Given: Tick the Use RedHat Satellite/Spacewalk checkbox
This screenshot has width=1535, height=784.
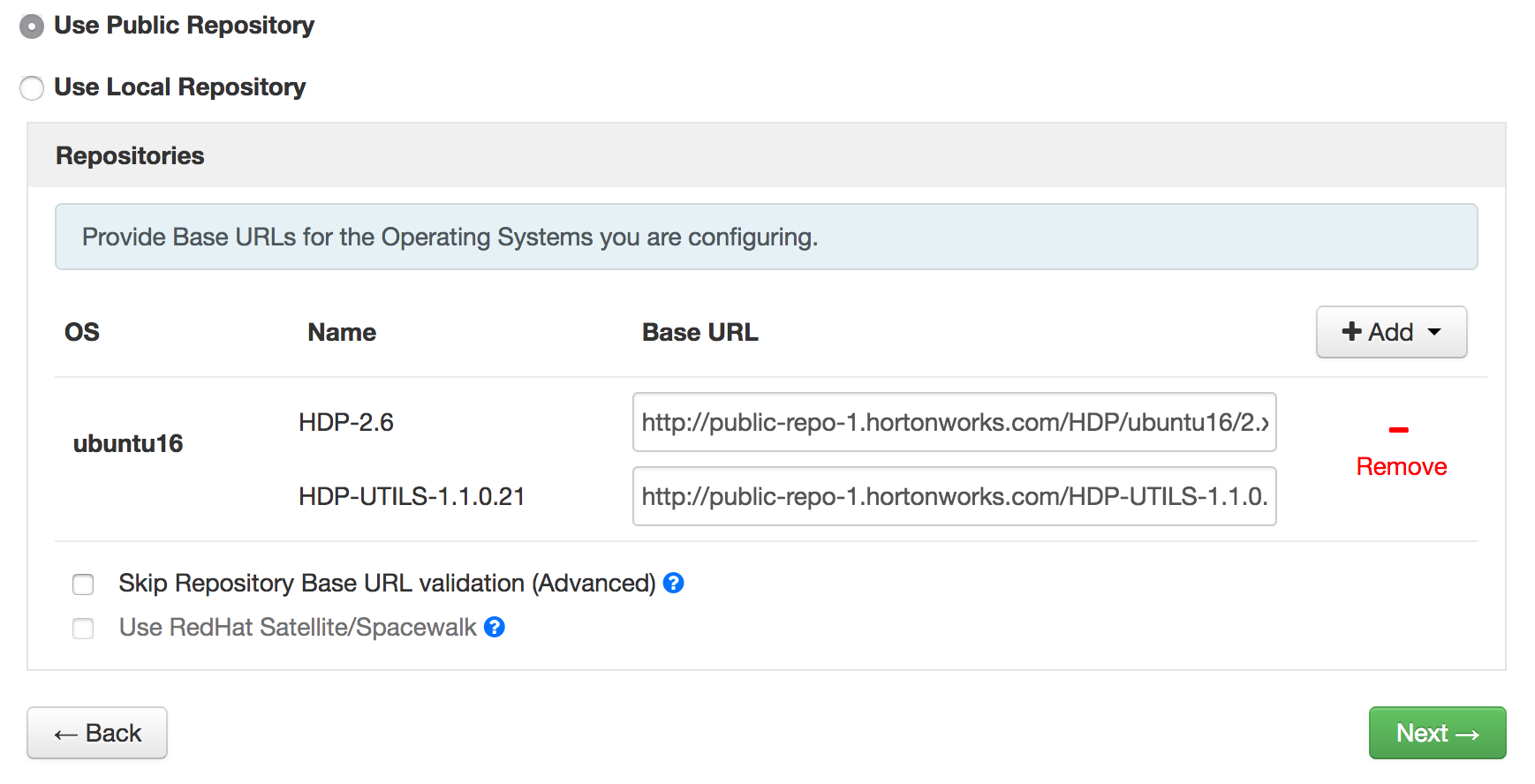Looking at the screenshot, I should pyautogui.click(x=83, y=629).
